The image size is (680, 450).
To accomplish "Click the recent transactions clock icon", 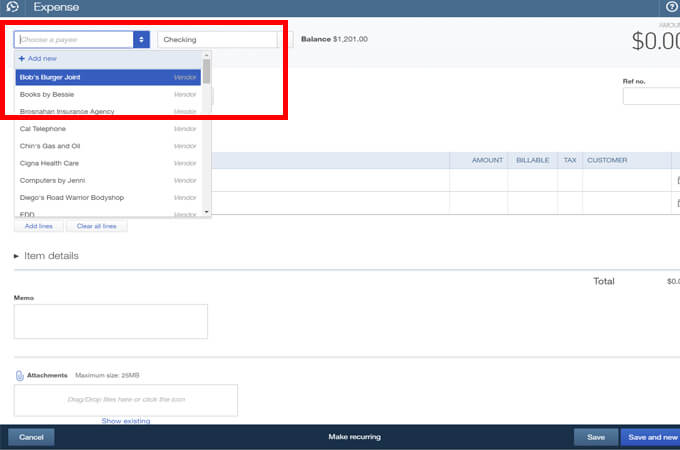I will pyautogui.click(x=13, y=7).
